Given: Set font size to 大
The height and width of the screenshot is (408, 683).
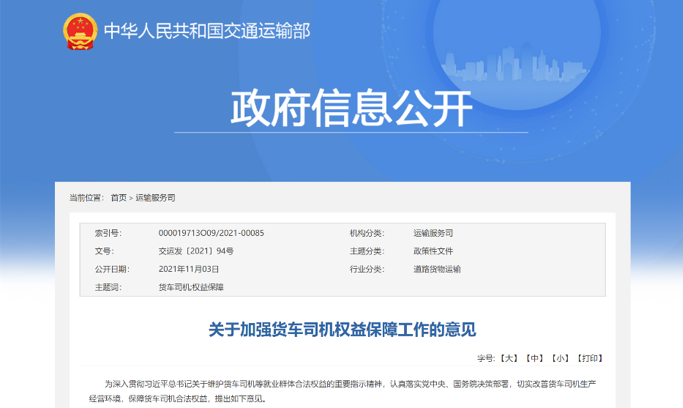Looking at the screenshot, I should click(509, 358).
